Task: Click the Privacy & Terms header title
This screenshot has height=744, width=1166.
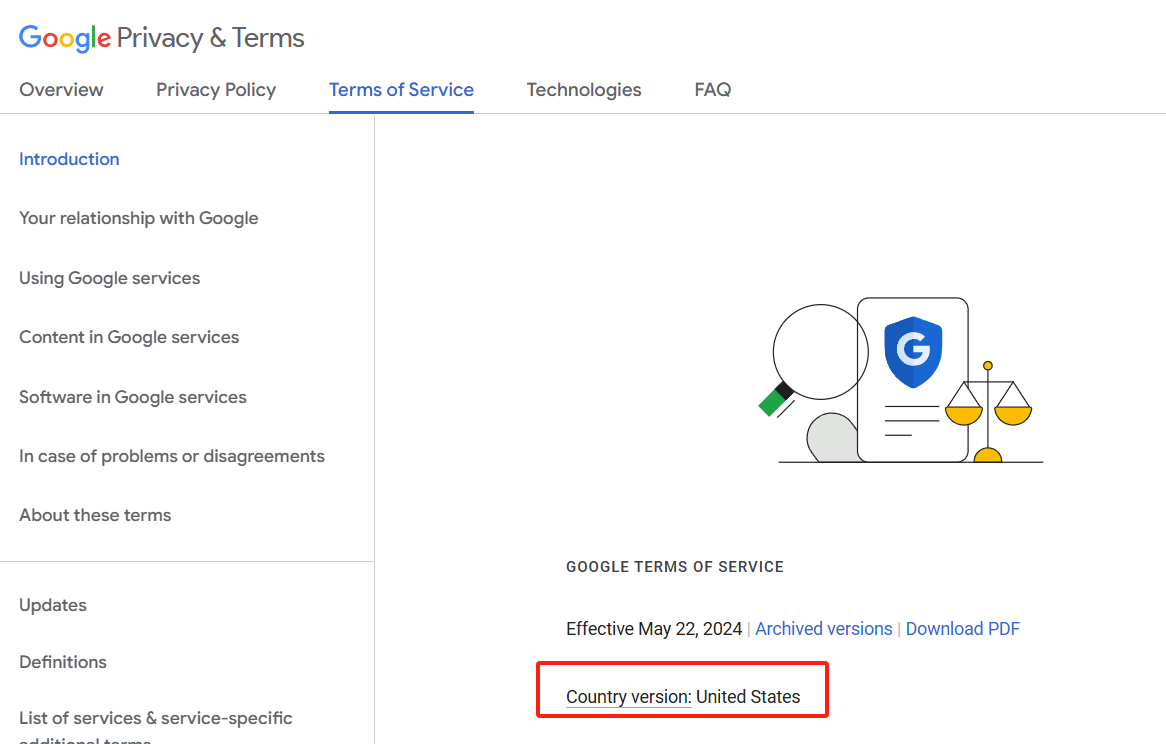Action: [x=210, y=38]
